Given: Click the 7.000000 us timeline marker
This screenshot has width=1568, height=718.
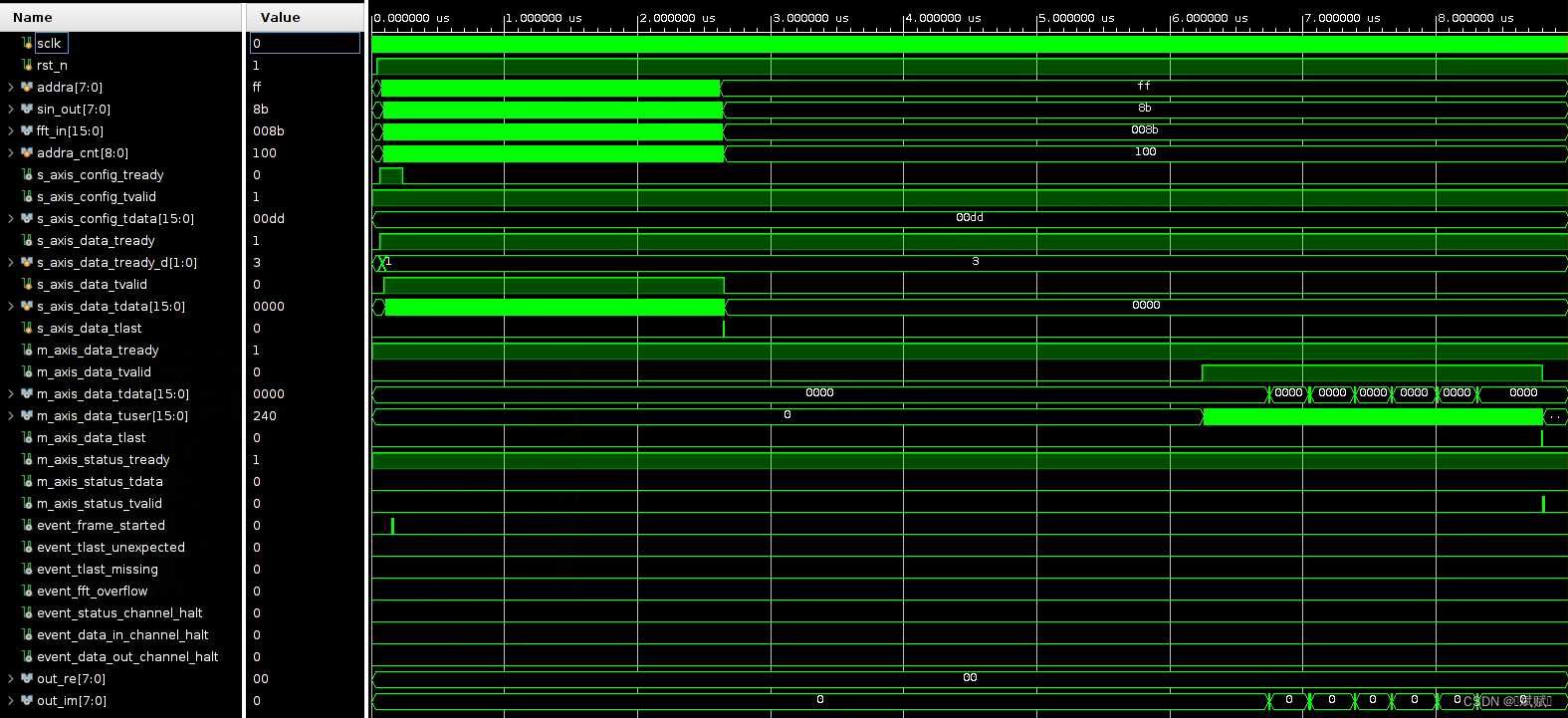Looking at the screenshot, I should click(1342, 18).
